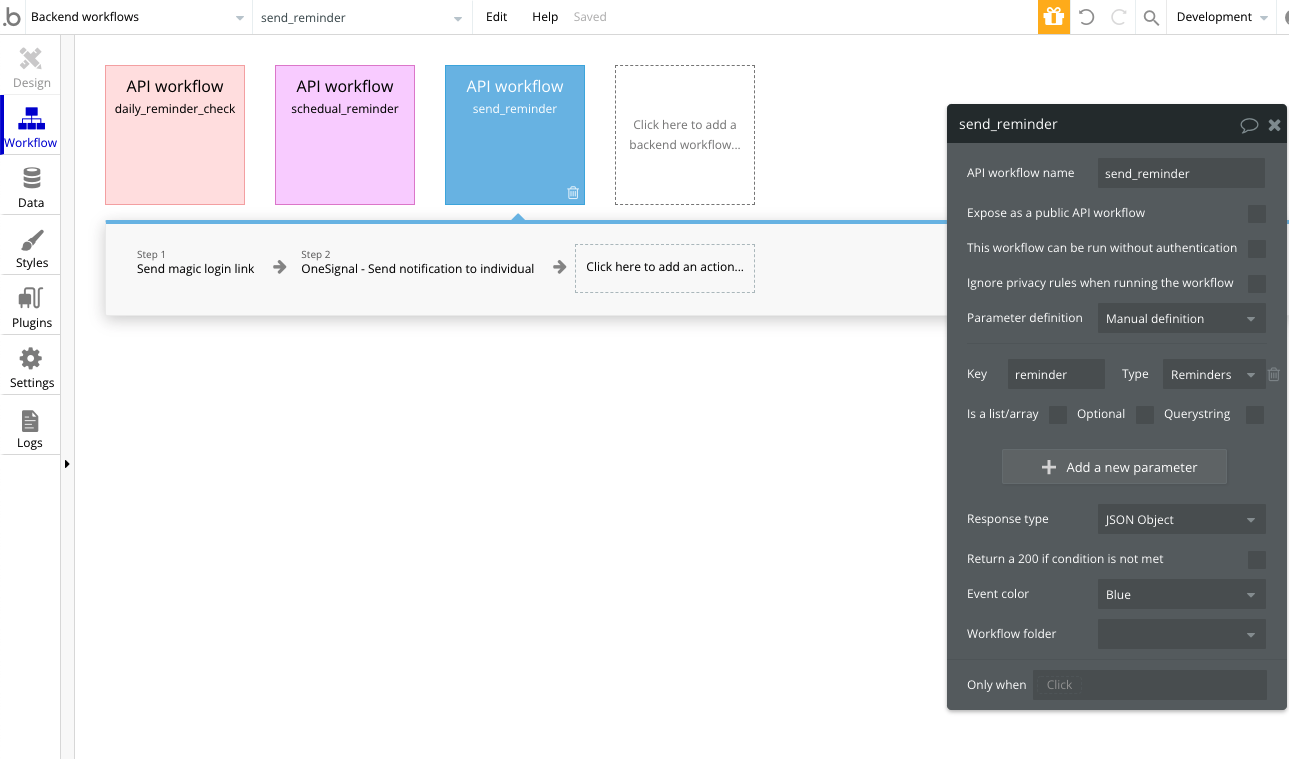Image resolution: width=1289 pixels, height=759 pixels.
Task: Click the undo arrow icon
Action: click(x=1087, y=17)
